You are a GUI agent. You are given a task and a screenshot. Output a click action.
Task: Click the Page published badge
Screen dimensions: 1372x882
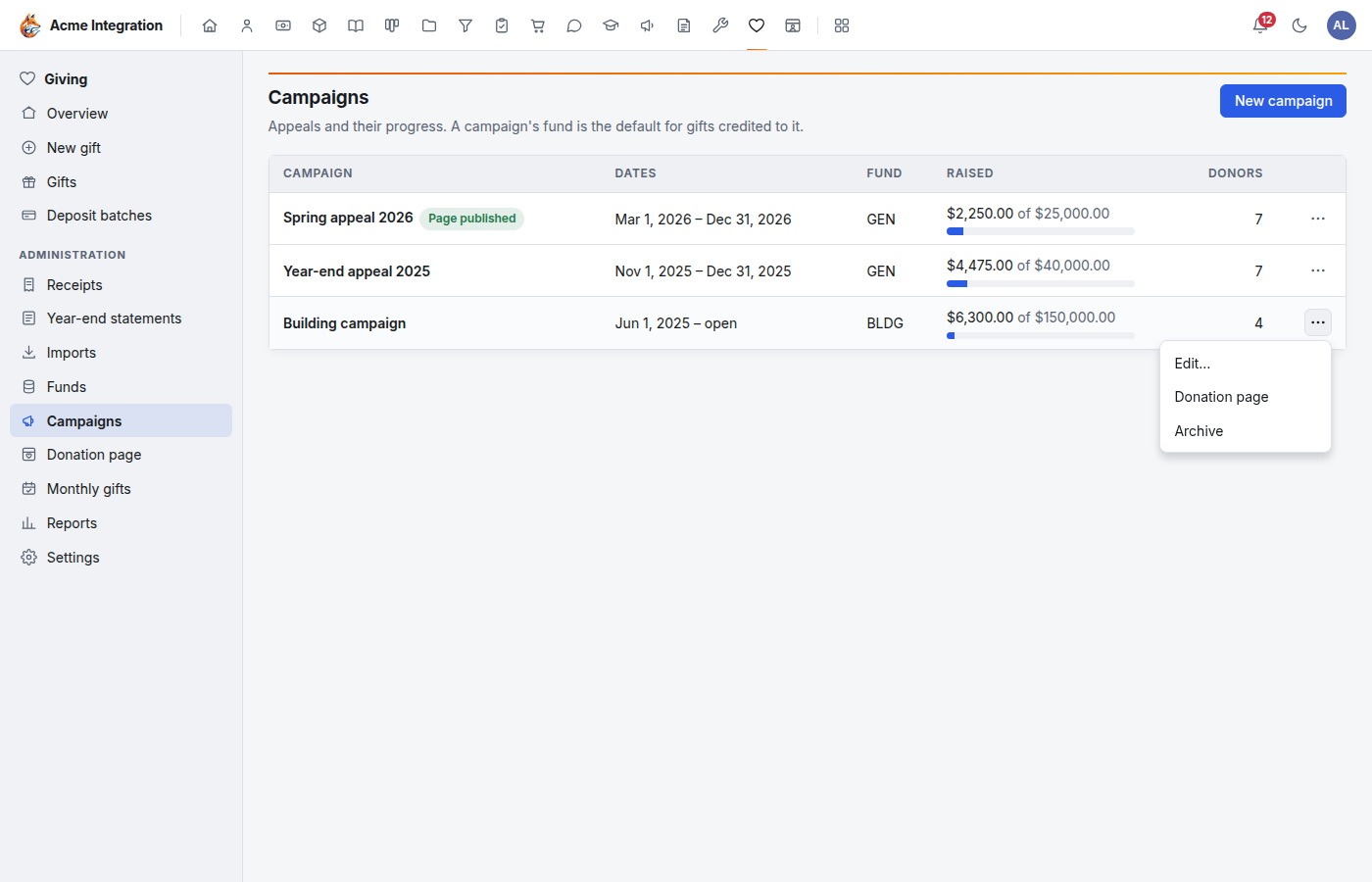pyautogui.click(x=471, y=219)
